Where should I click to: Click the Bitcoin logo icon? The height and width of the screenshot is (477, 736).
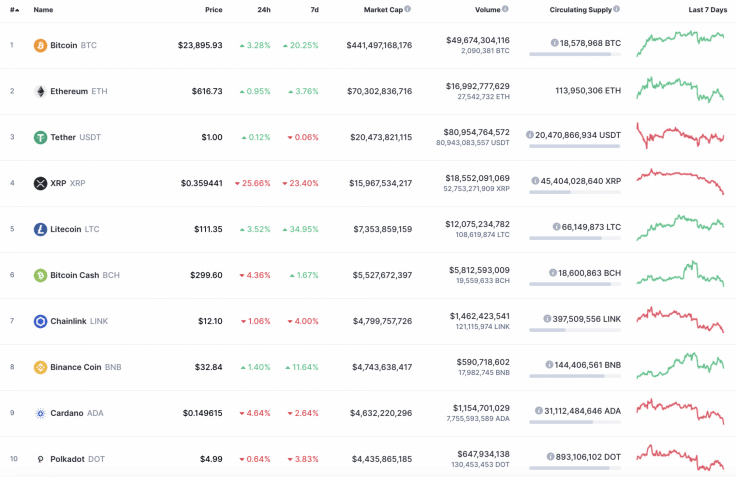click(40, 45)
